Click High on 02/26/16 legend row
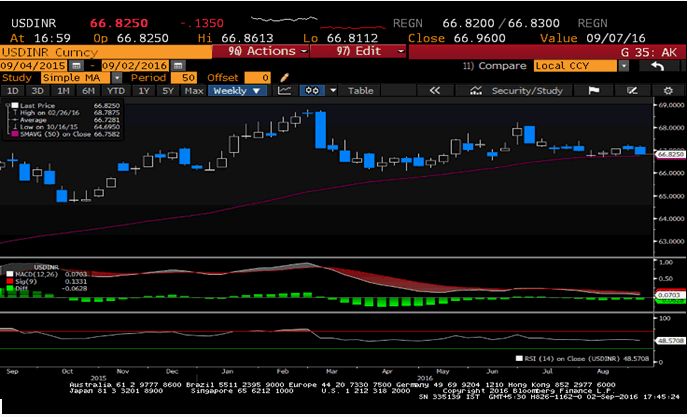Image resolution: width=687 pixels, height=417 pixels. tap(66, 113)
